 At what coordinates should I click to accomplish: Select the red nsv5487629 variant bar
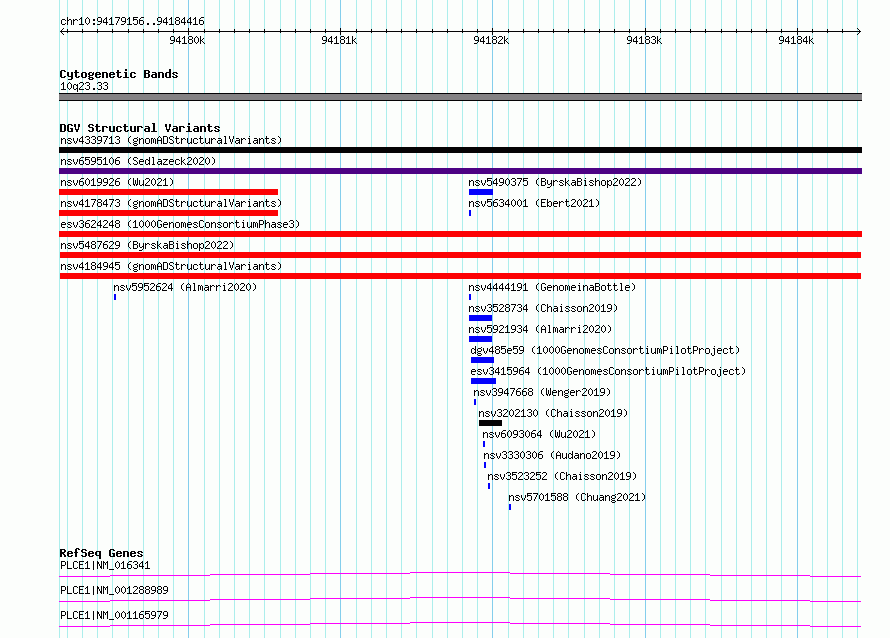460,255
